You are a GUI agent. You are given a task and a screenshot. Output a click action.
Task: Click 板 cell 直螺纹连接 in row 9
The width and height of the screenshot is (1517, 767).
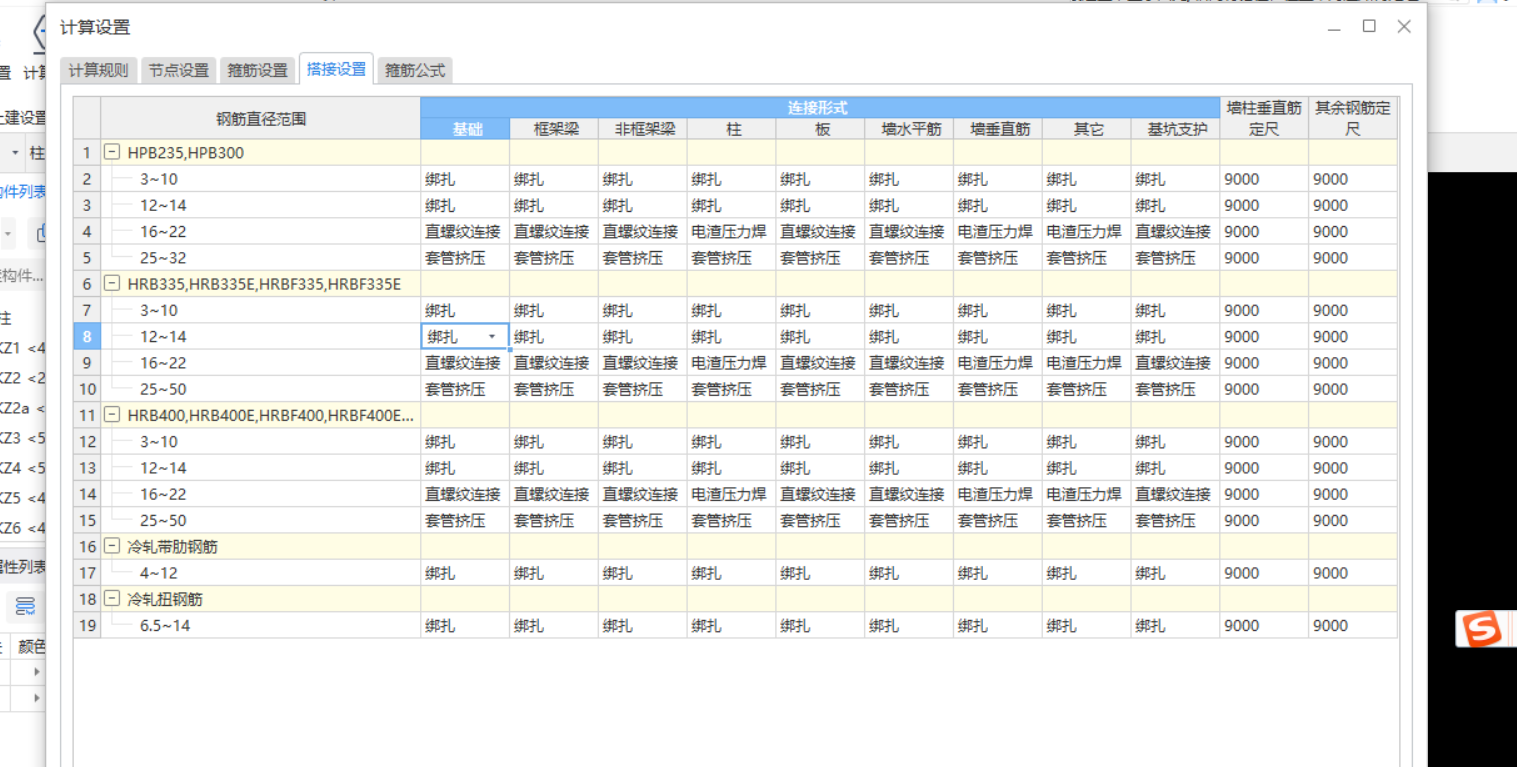tap(820, 363)
